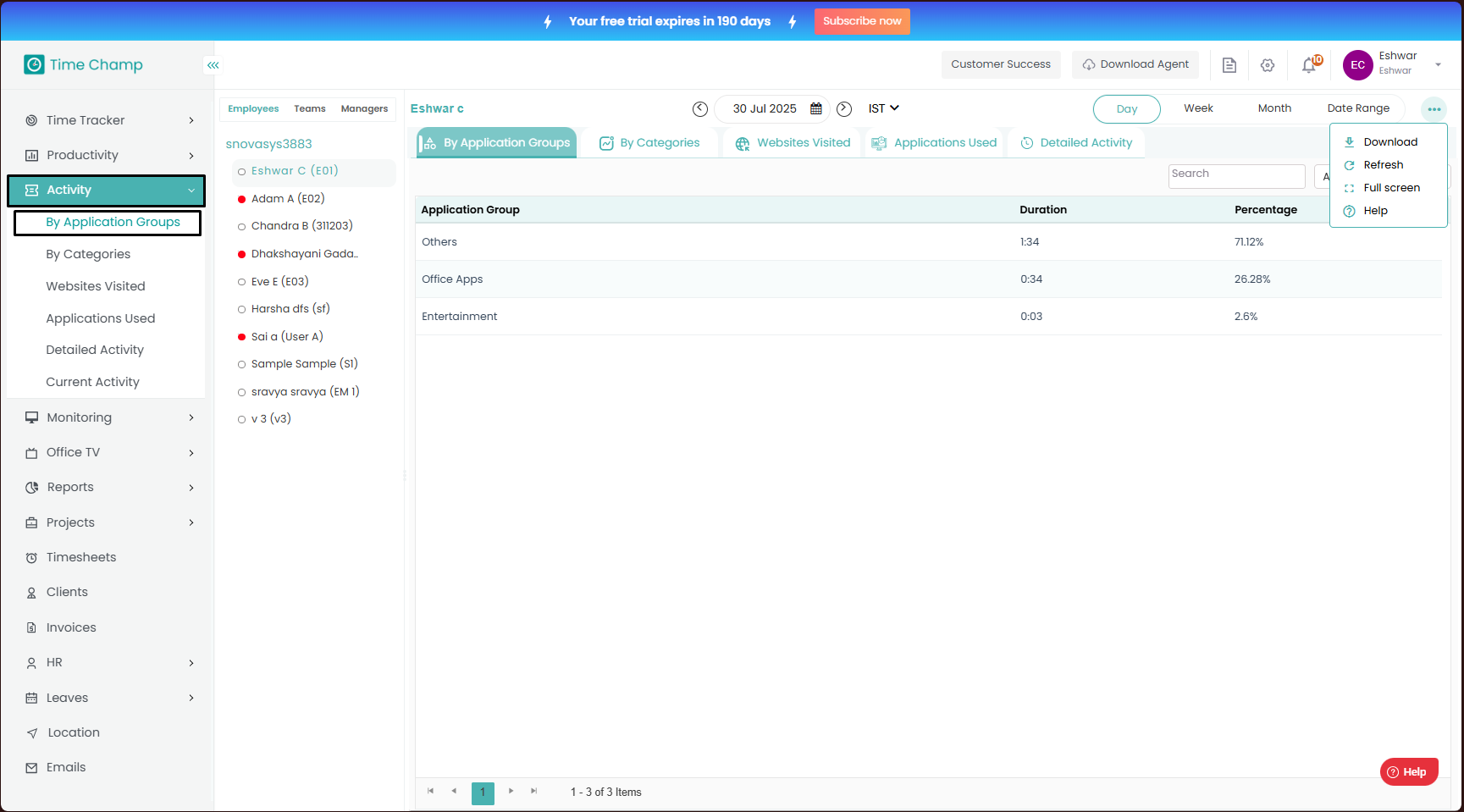Click the Subscribe now button

point(862,21)
